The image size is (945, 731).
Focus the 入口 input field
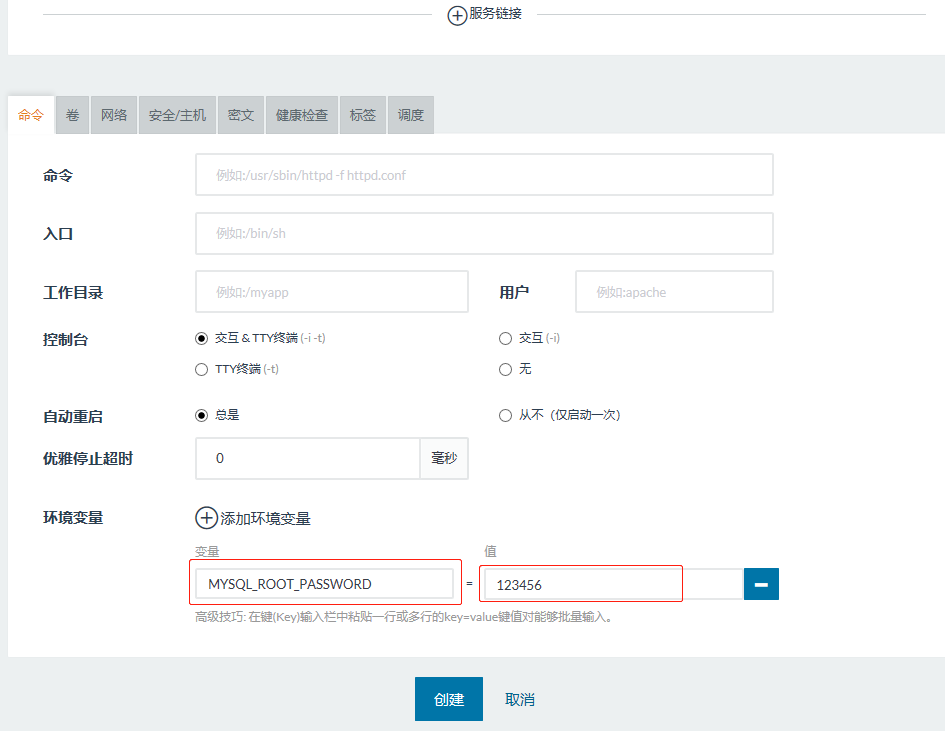pos(484,233)
